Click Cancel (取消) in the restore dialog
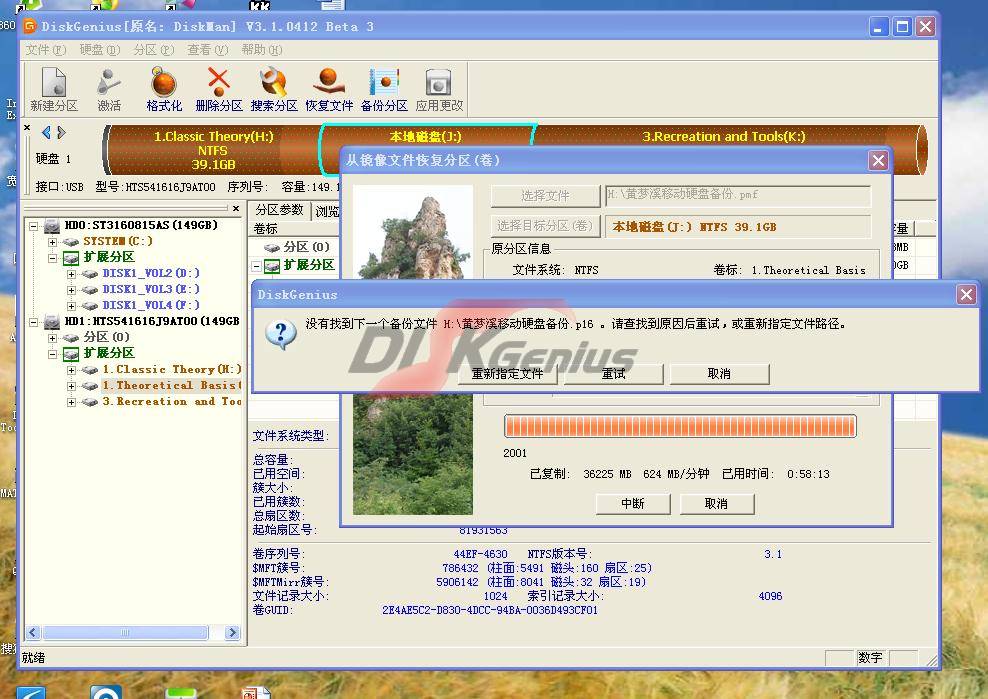This screenshot has width=988, height=699. [716, 504]
